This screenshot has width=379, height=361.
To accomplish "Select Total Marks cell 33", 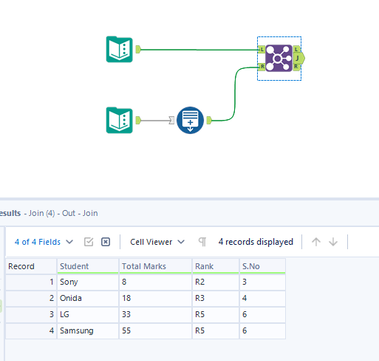I will (x=155, y=314).
